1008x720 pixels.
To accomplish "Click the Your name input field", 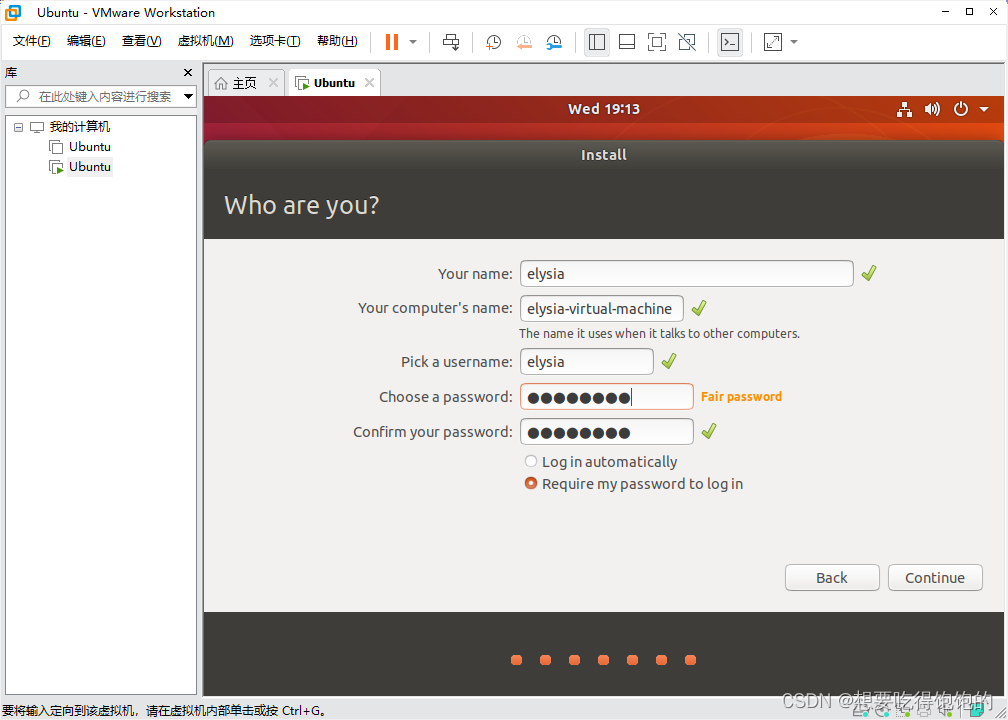I will pos(687,273).
